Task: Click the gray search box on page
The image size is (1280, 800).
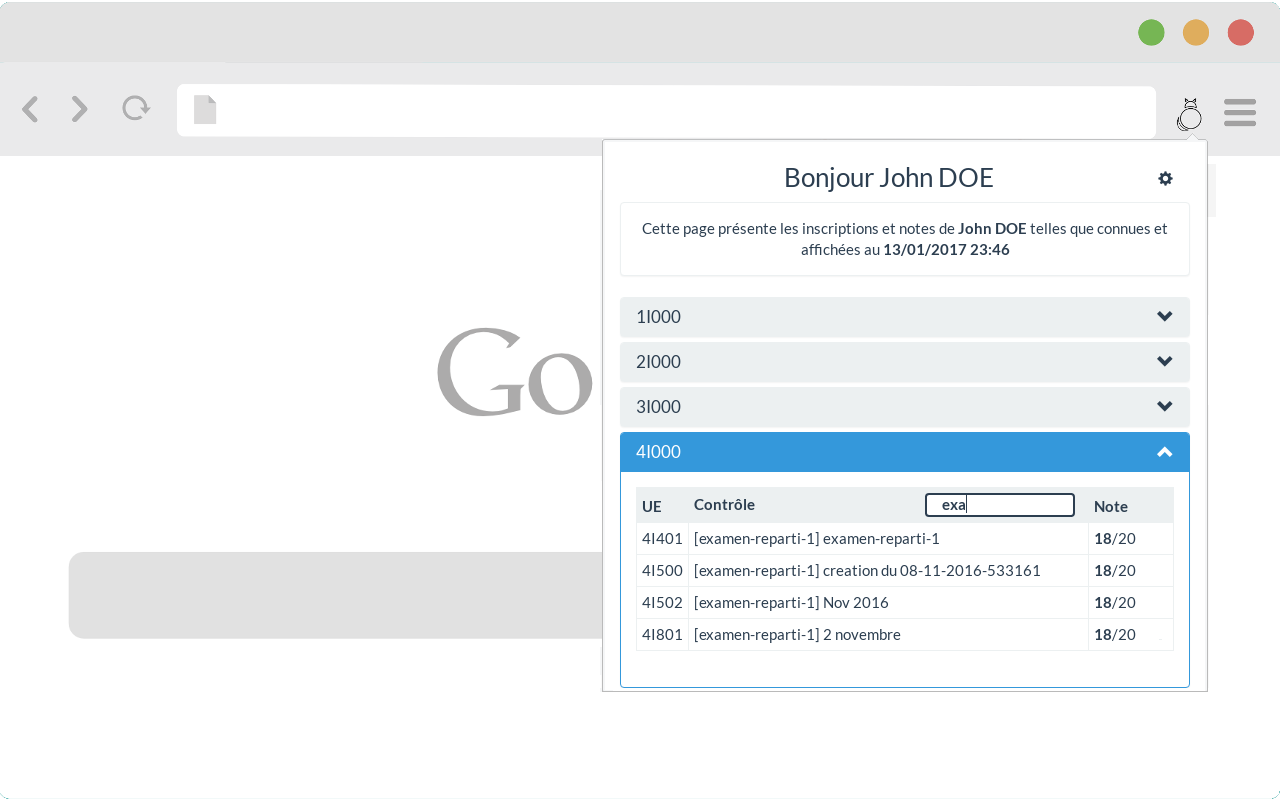Action: click(335, 595)
